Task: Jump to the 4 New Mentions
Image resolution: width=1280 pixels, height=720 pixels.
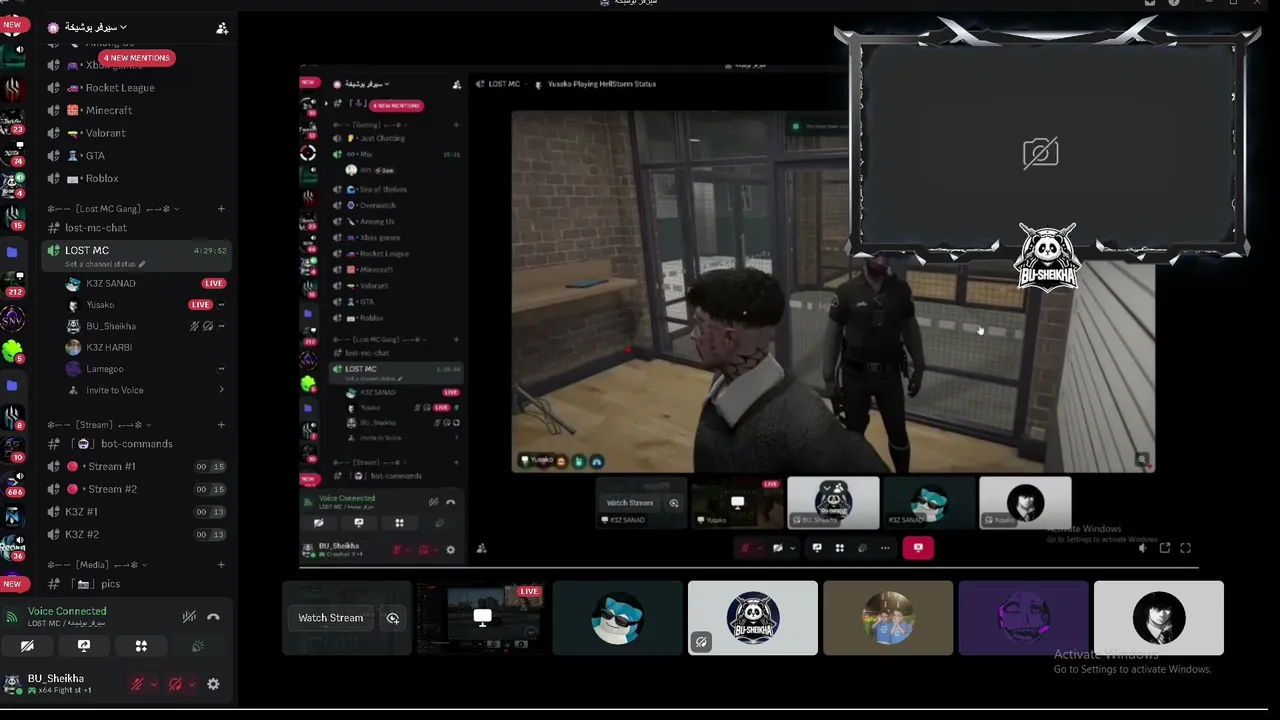Action: (136, 58)
